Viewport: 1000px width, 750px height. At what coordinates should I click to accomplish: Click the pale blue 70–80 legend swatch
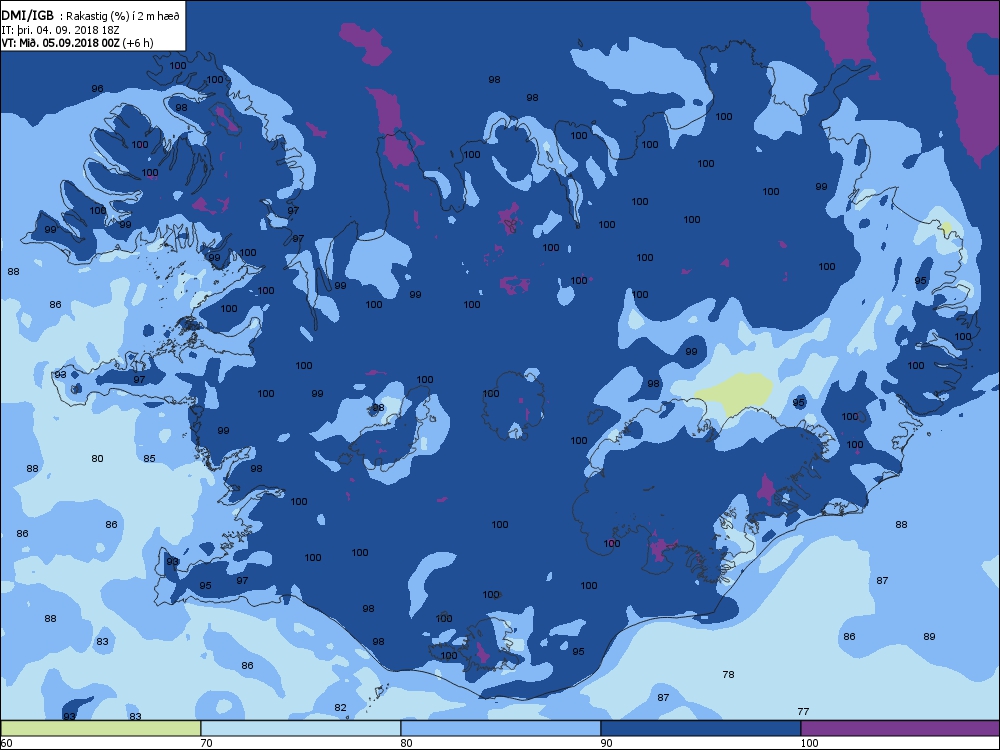click(300, 728)
